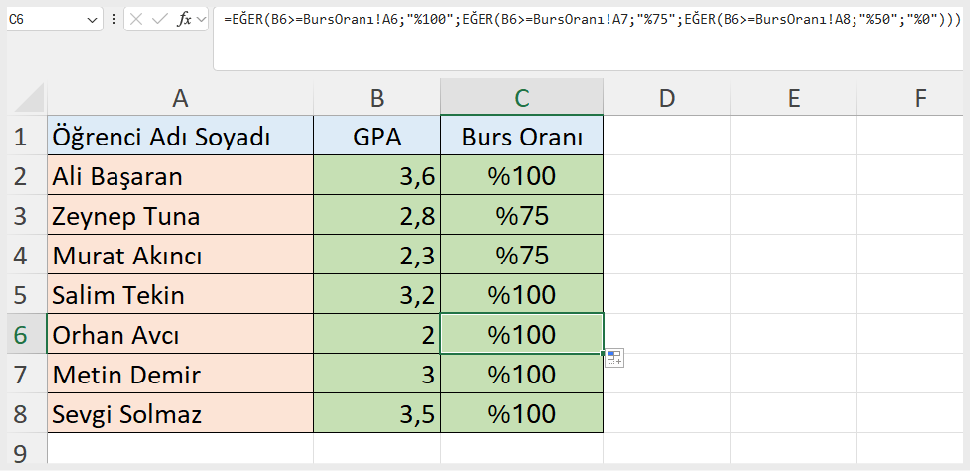Select Zeynep Tuna's %75 cell
This screenshot has width=970, height=471.
pos(522,215)
